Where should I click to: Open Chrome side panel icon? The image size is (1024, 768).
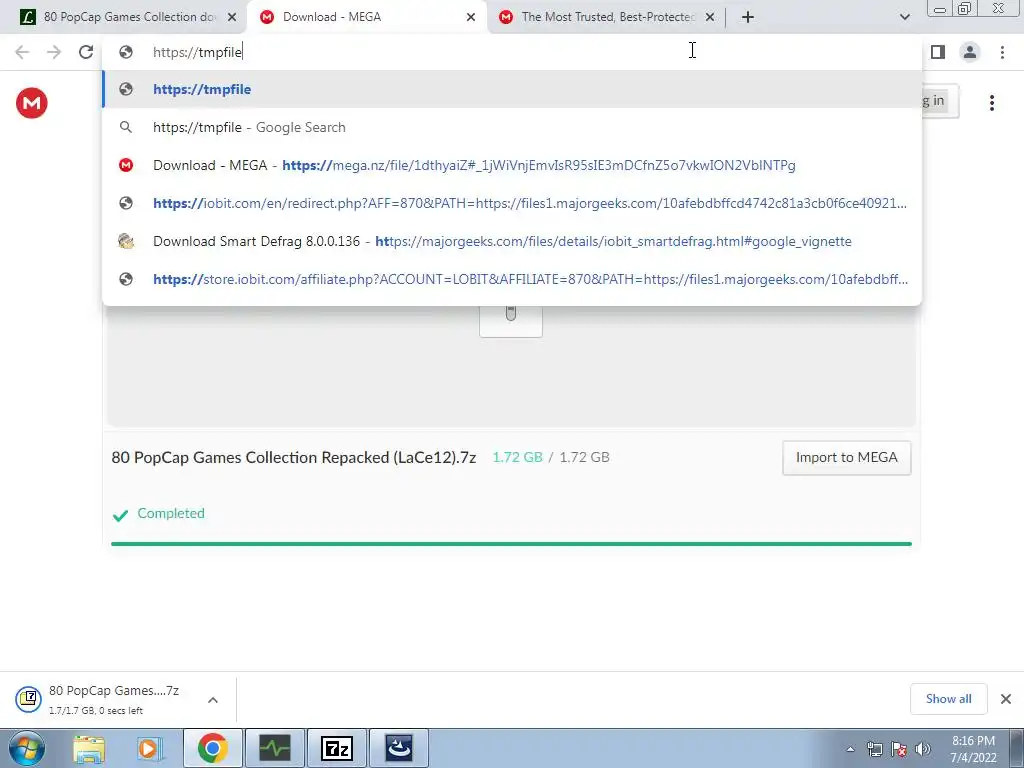[938, 52]
